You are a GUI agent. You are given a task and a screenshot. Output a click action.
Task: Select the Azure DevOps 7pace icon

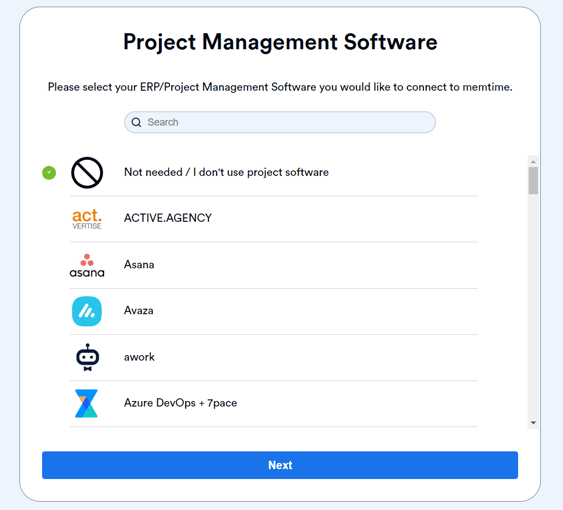point(86,403)
